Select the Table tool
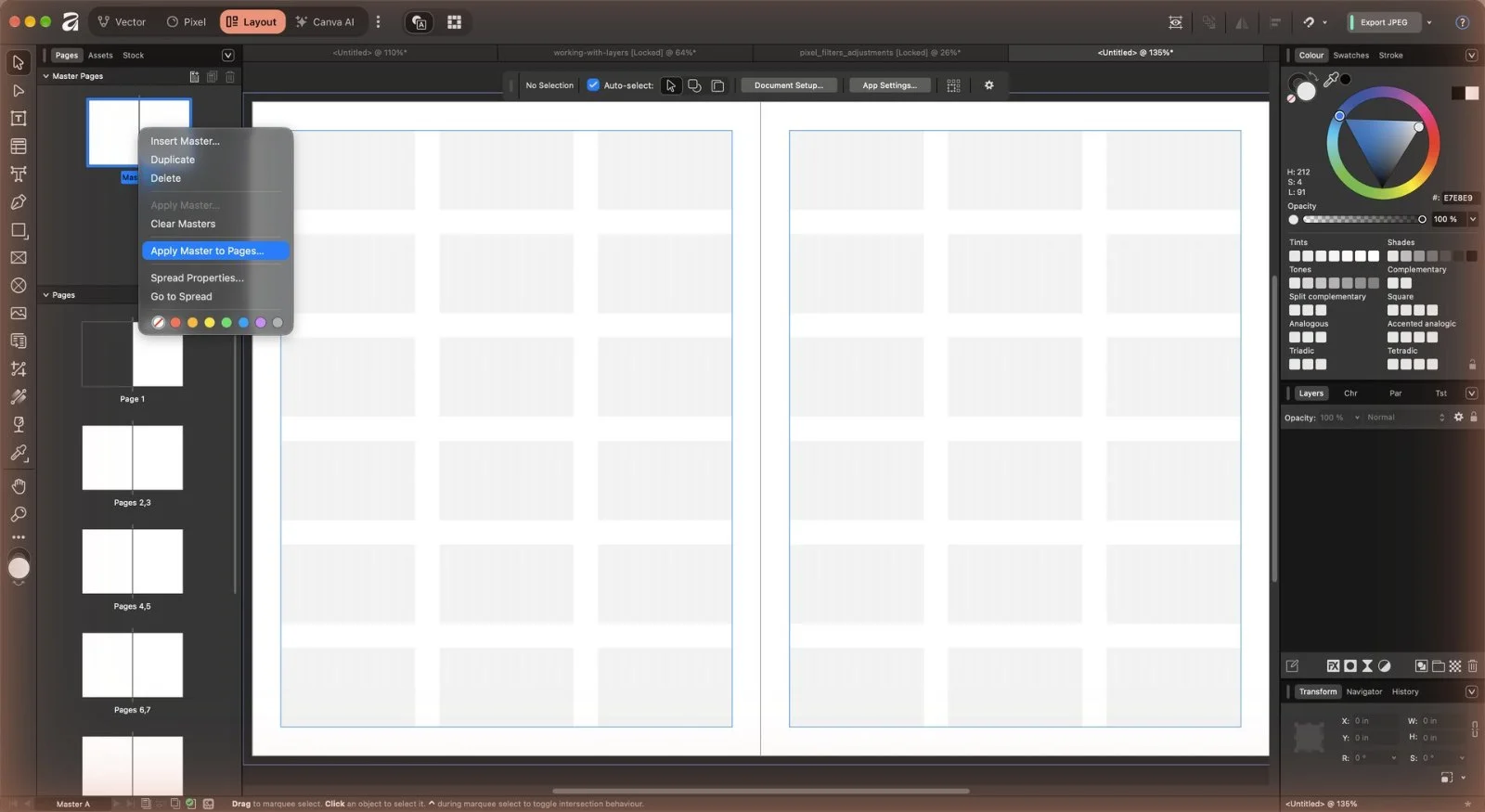The image size is (1485, 812). (x=19, y=146)
